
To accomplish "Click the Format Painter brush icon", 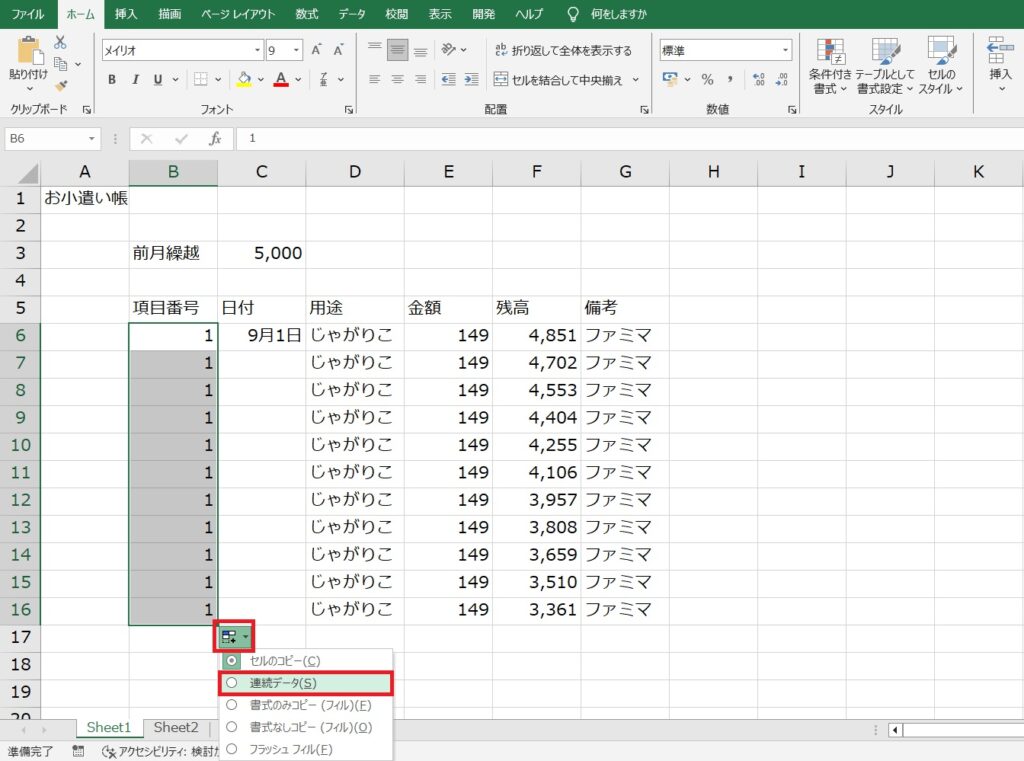I will click(x=61, y=86).
